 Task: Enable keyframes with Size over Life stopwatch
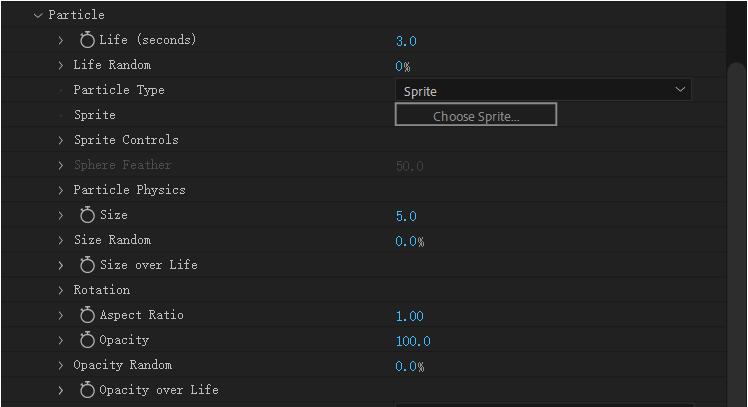pyautogui.click(x=87, y=265)
